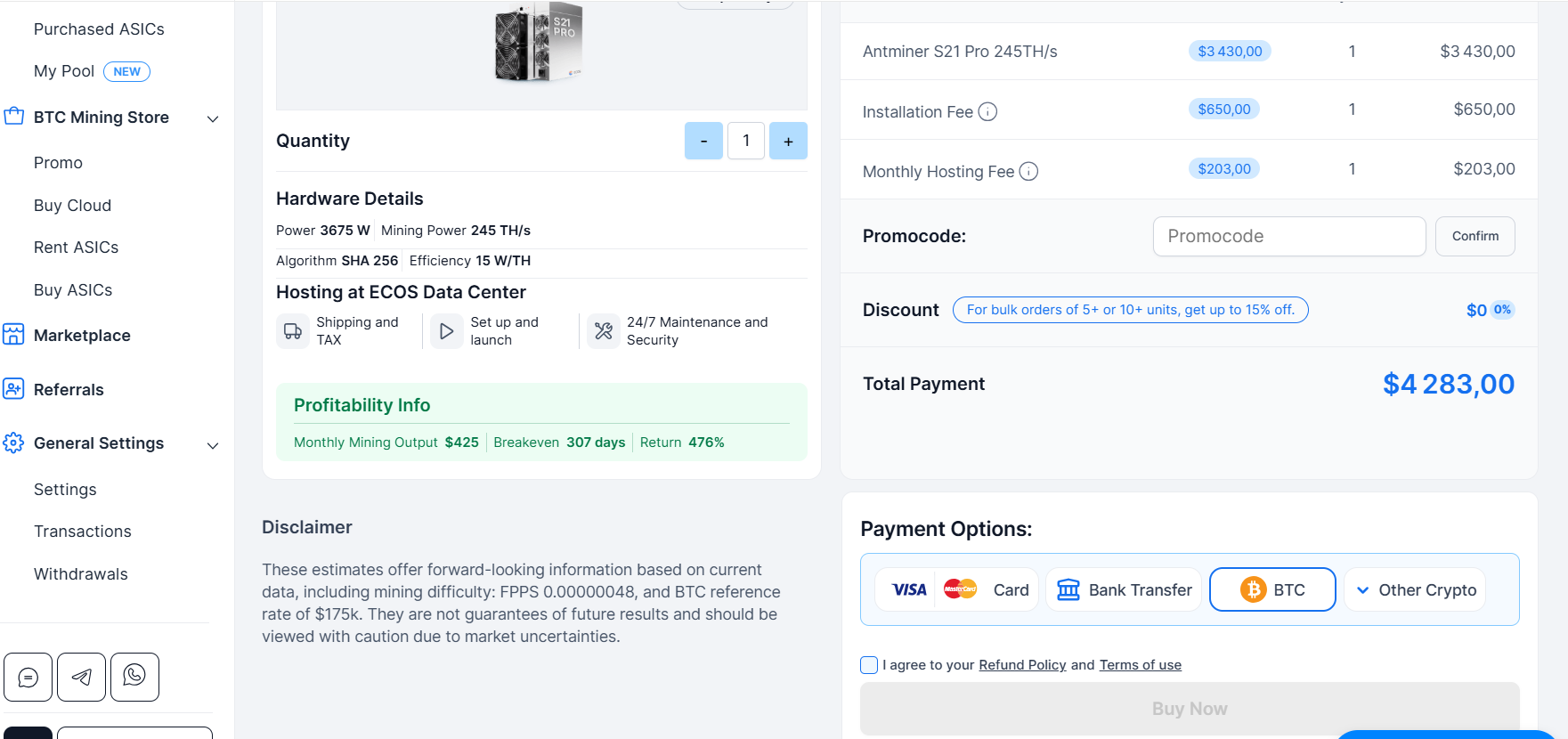Go to Withdrawals in the sidebar
This screenshot has height=739, width=1568.
point(81,574)
